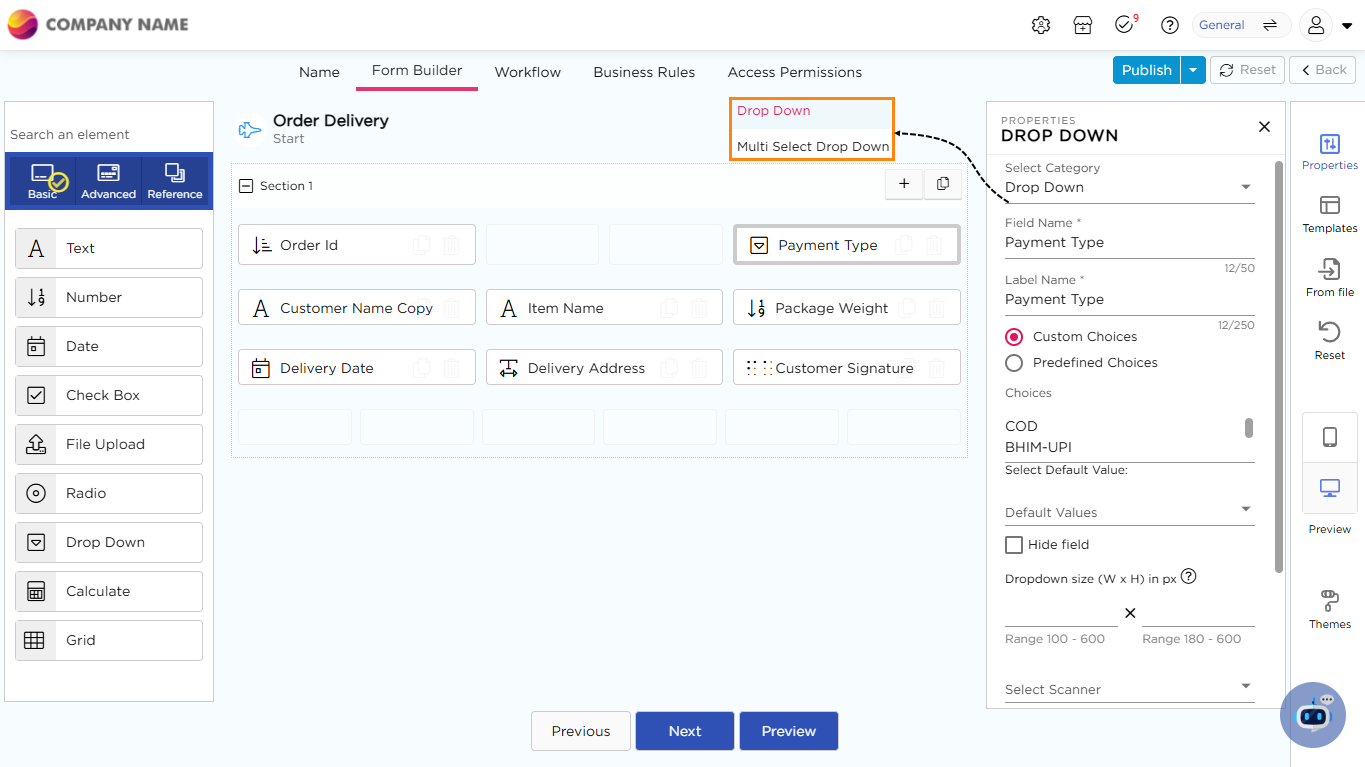Add a new section with plus icon
The image size is (1365, 767).
pyautogui.click(x=904, y=184)
